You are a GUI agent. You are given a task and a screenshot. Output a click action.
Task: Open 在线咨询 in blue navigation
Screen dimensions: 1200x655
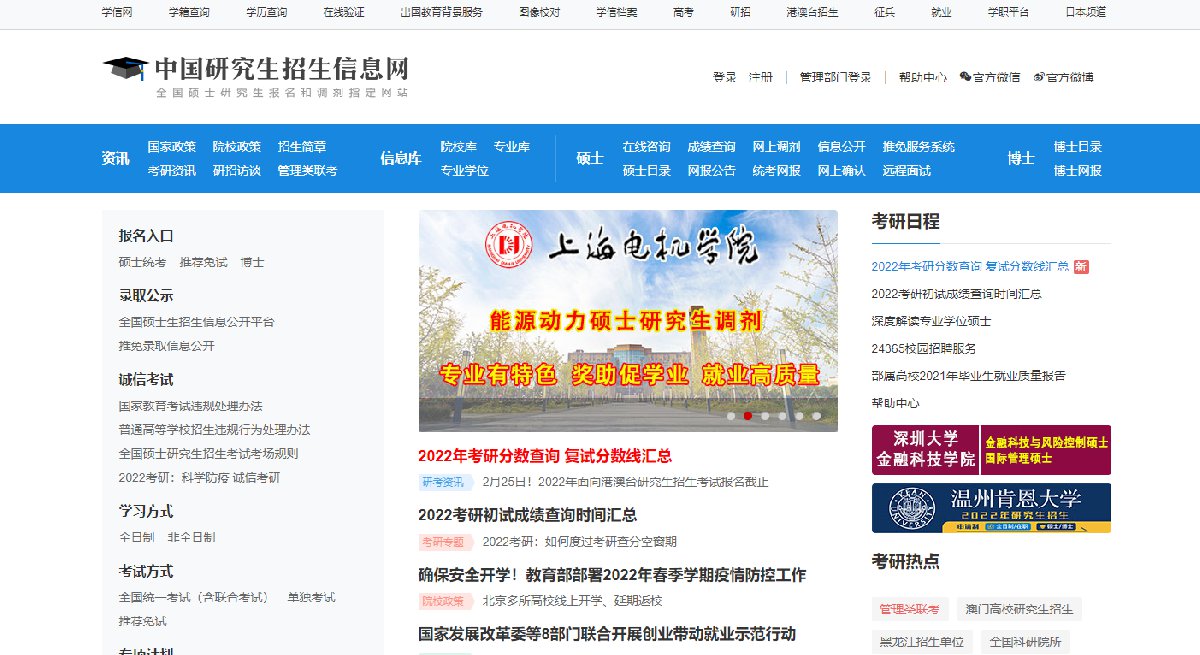pyautogui.click(x=647, y=147)
